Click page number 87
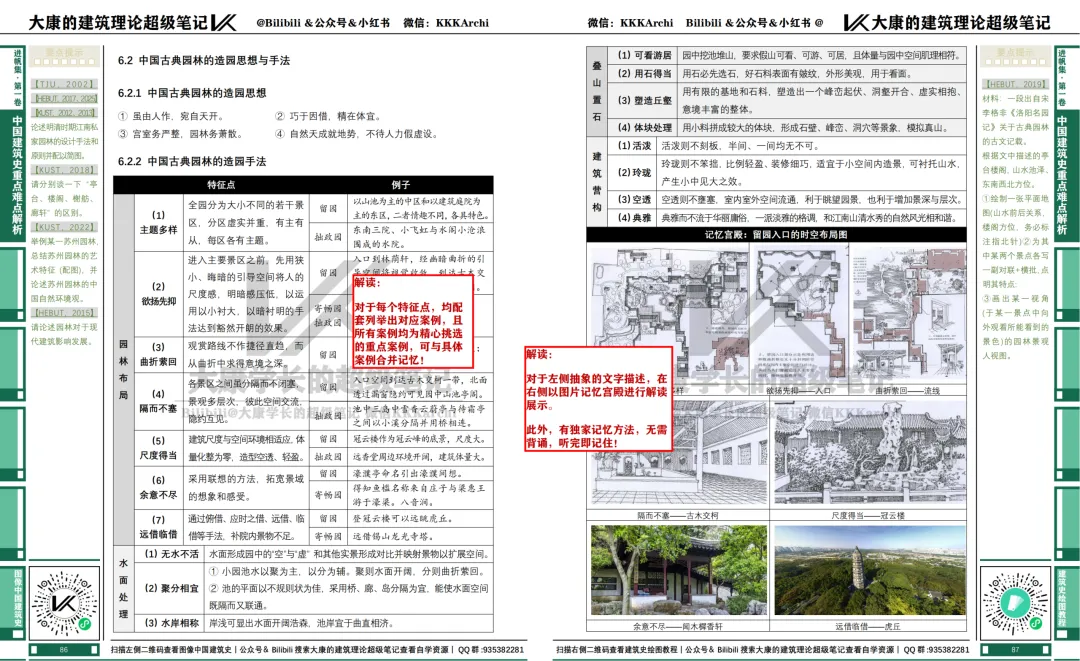 pos(1015,649)
